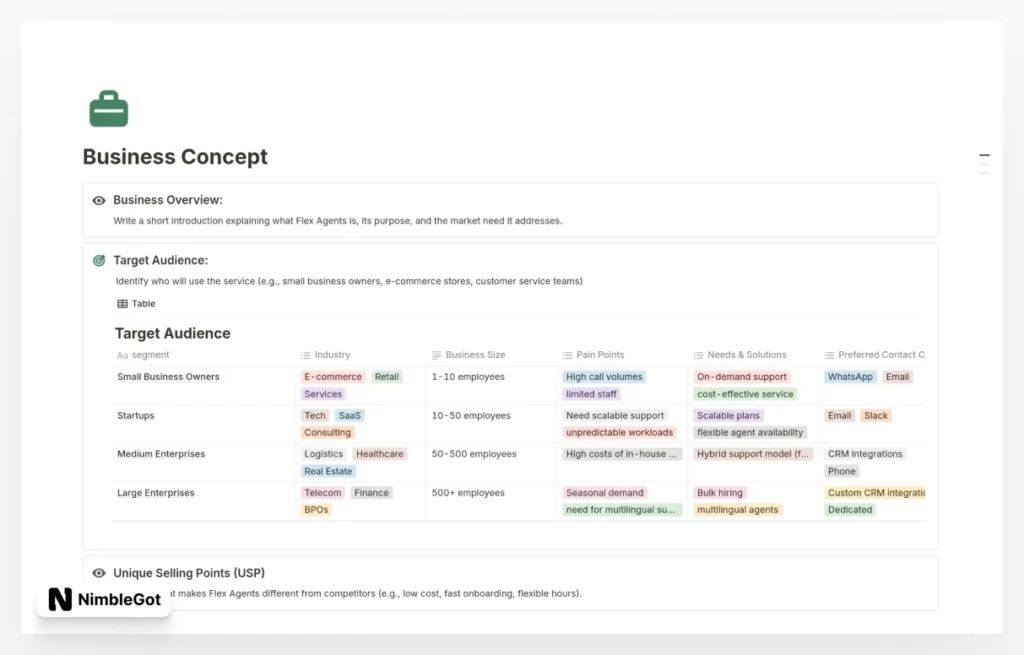Viewport: 1024px width, 655px height.
Task: Open the Industry column header menu
Action: click(332, 355)
